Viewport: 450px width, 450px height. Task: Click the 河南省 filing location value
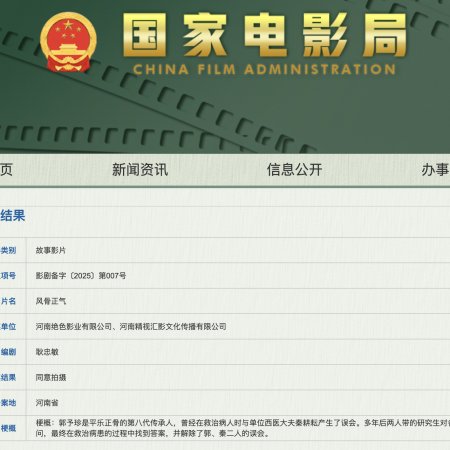click(47, 403)
